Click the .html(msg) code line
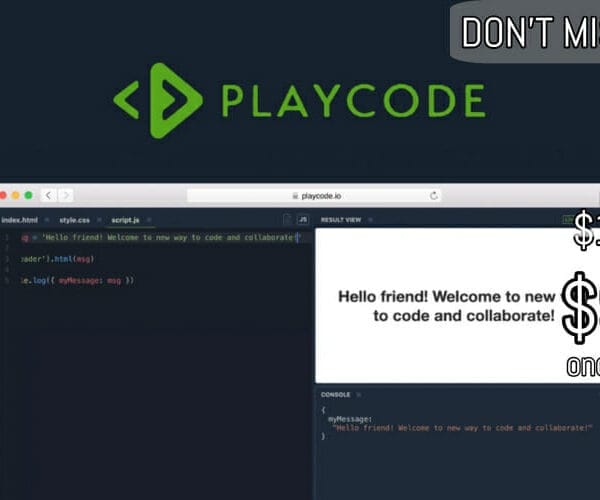The width and height of the screenshot is (600, 500). tap(57, 259)
